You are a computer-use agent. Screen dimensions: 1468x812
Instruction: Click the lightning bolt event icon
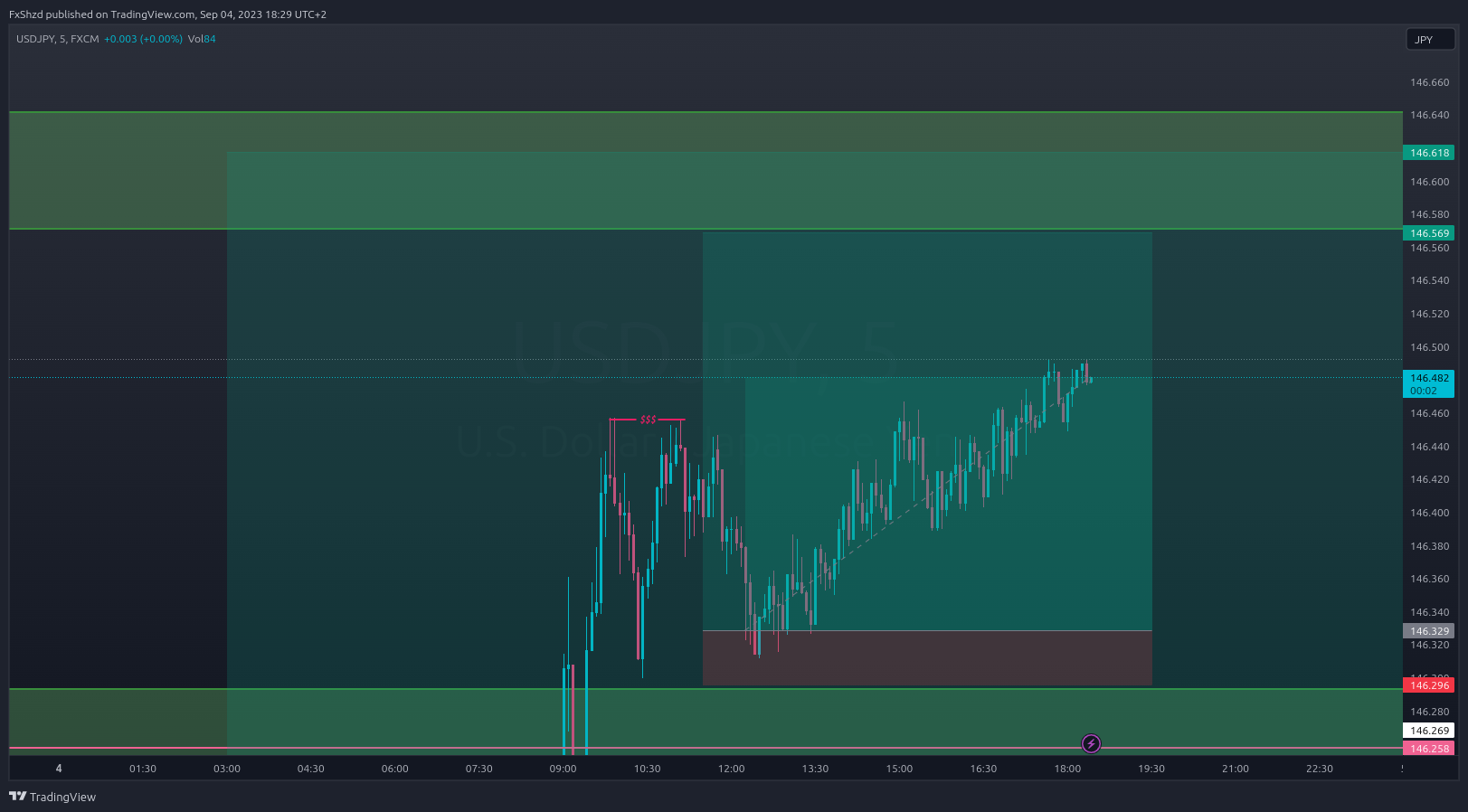pos(1091,743)
